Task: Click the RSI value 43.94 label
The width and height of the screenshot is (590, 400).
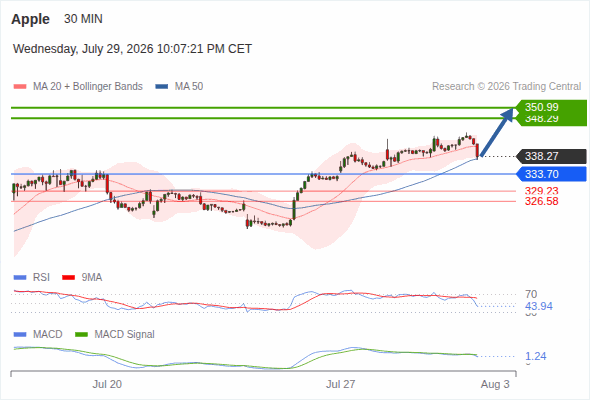Action: click(539, 306)
